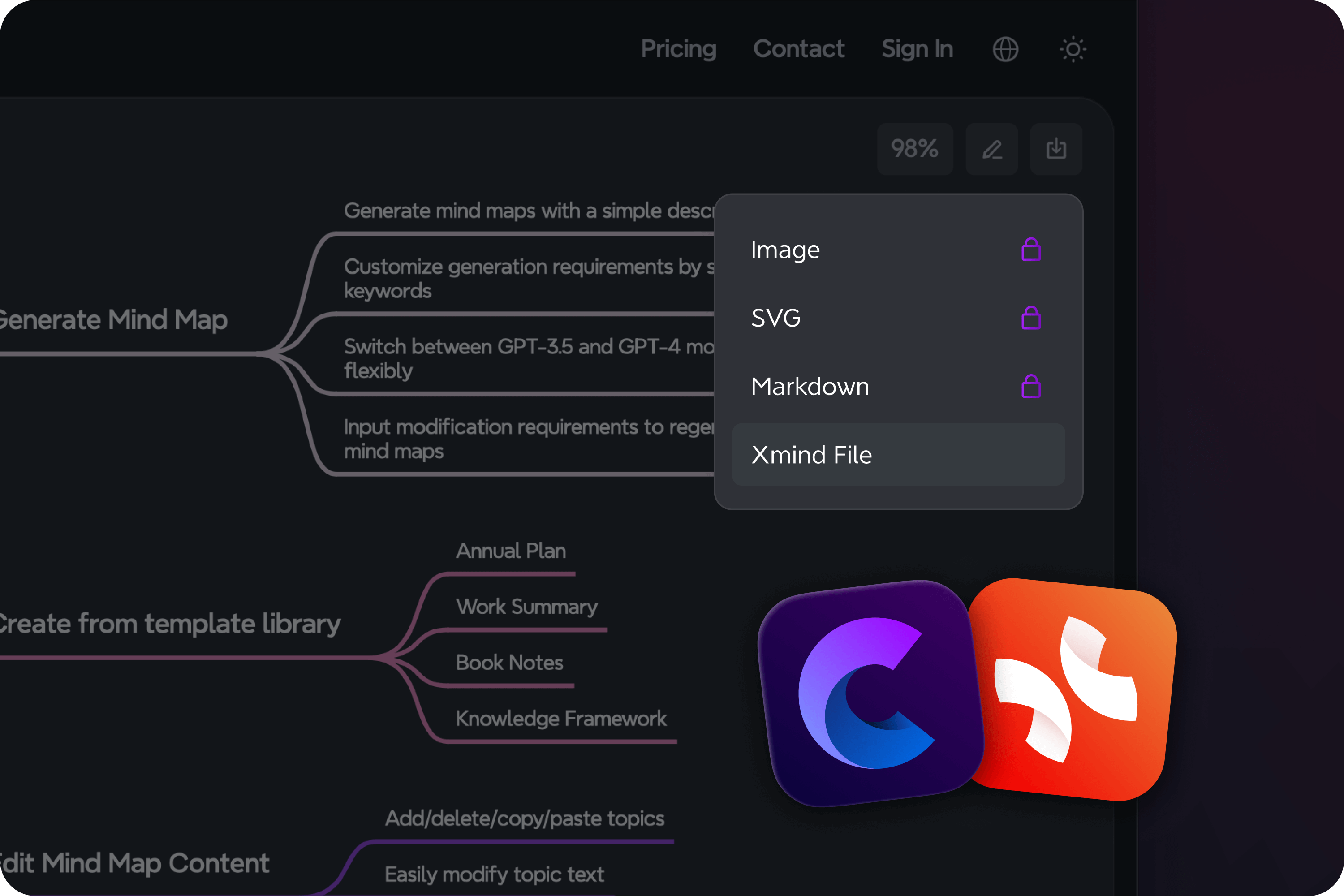Toggle light theme sun icon
Viewport: 1344px width, 896px height.
tap(1073, 49)
